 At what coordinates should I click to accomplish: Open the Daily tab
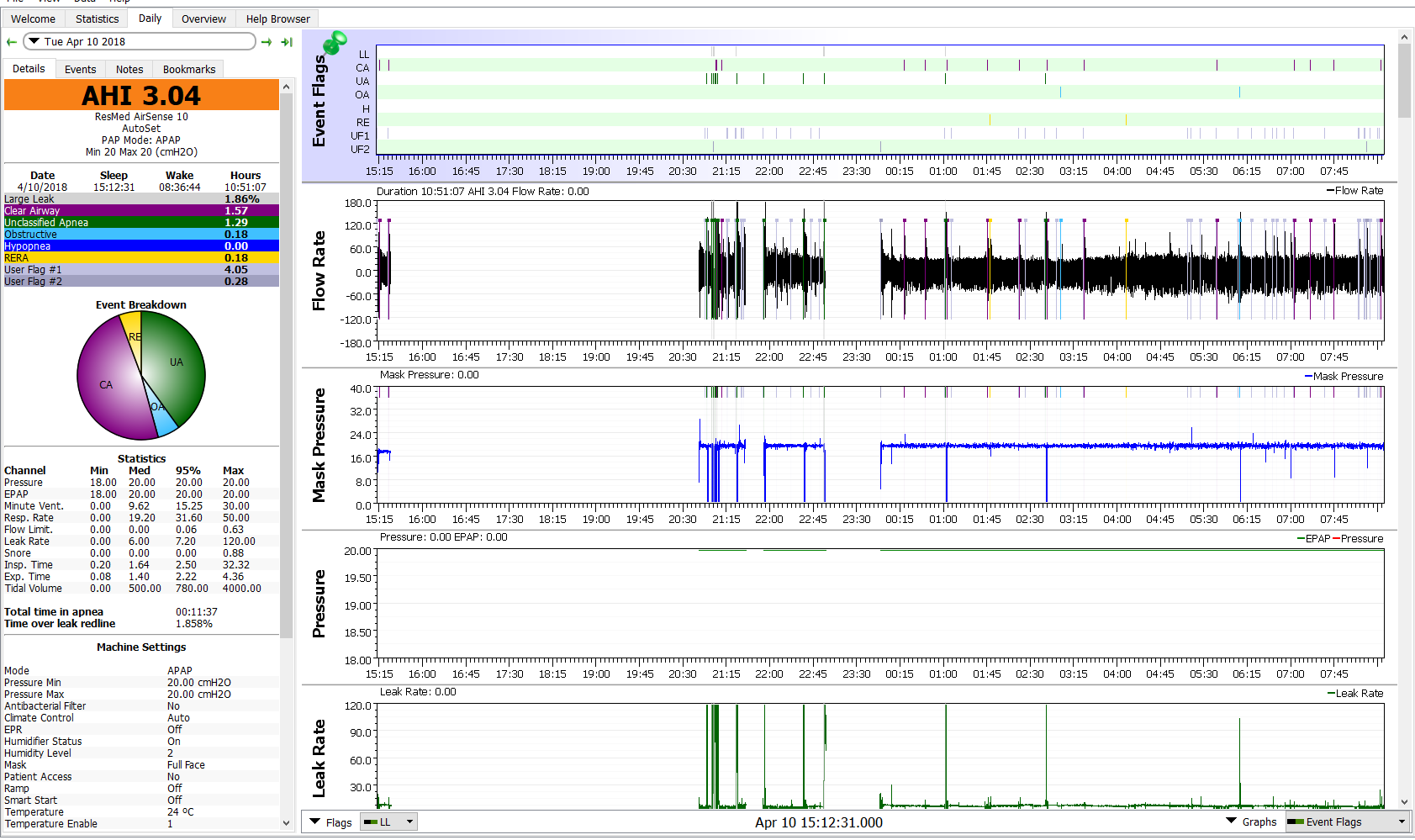[150, 18]
